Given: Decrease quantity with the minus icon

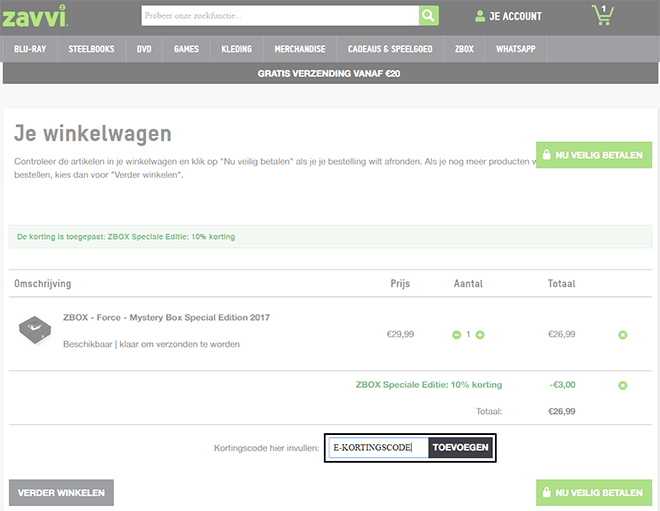Looking at the screenshot, I should (x=456, y=335).
